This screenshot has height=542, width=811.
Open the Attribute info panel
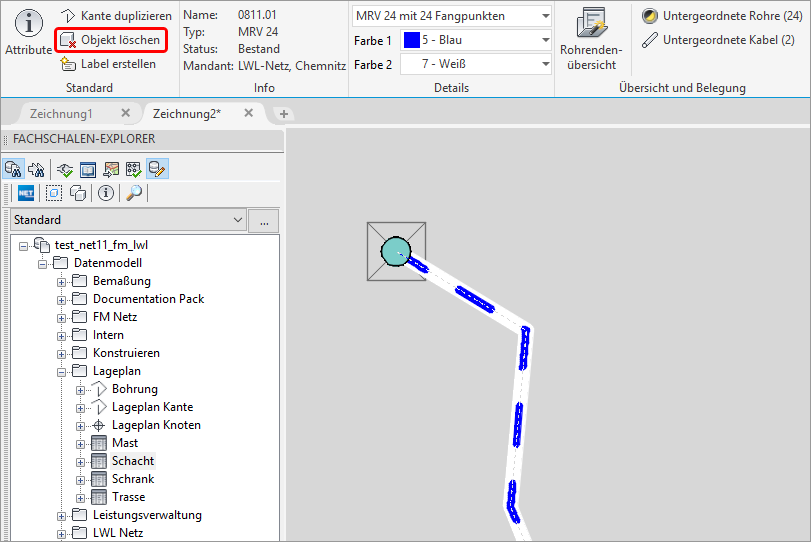(28, 33)
